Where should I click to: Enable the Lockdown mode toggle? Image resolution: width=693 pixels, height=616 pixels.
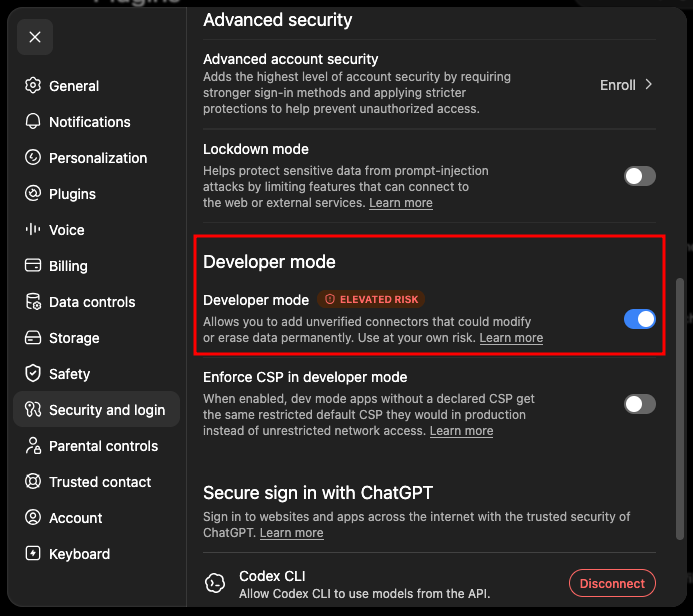[640, 176]
